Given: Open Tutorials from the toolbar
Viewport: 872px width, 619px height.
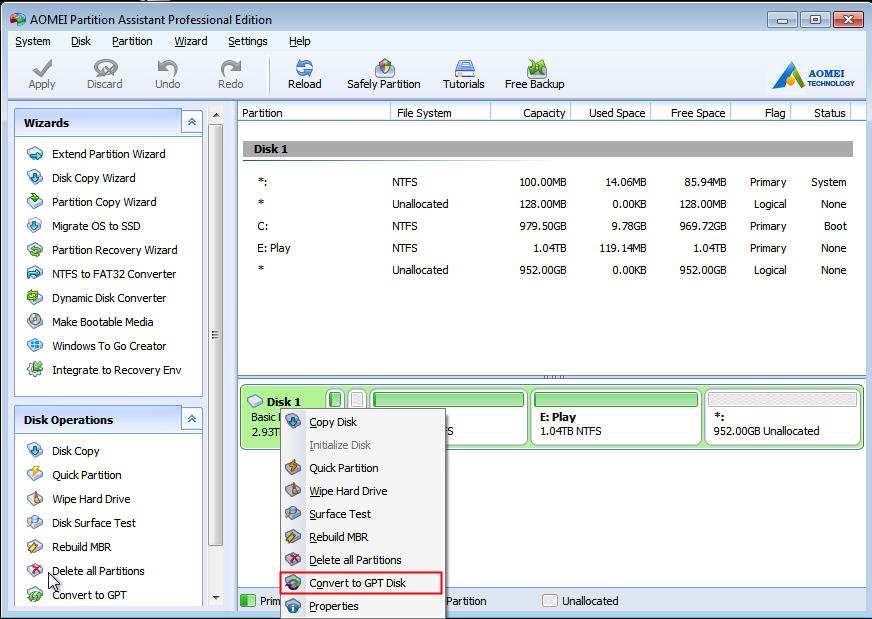Looking at the screenshot, I should pyautogui.click(x=463, y=75).
